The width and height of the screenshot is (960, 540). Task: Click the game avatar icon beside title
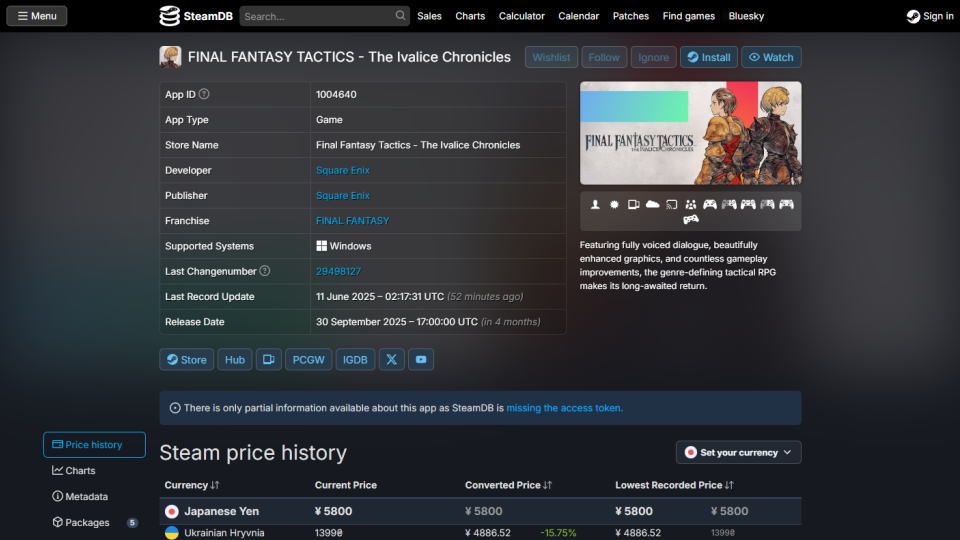(170, 57)
